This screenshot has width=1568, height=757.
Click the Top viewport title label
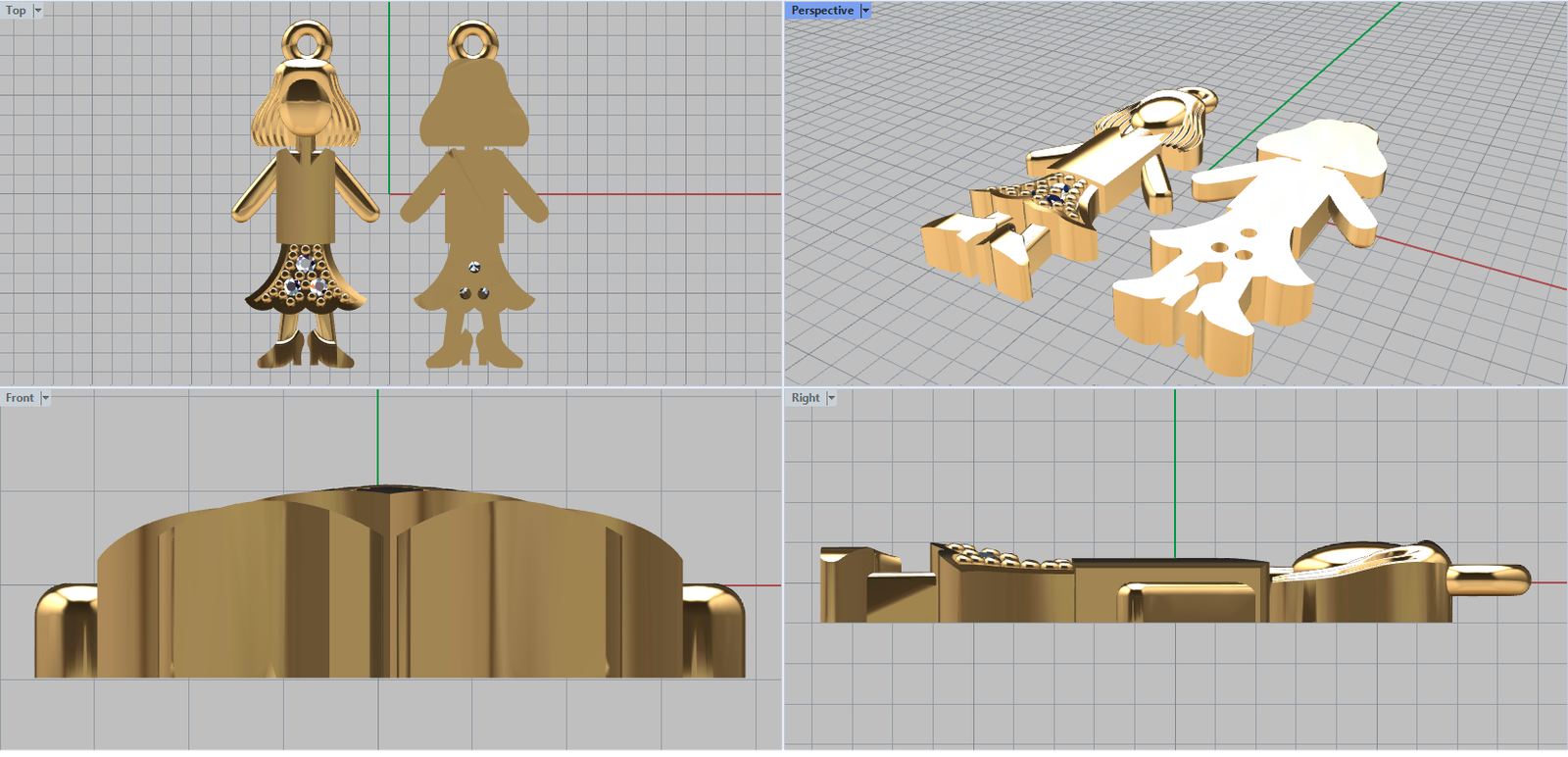pyautogui.click(x=16, y=11)
